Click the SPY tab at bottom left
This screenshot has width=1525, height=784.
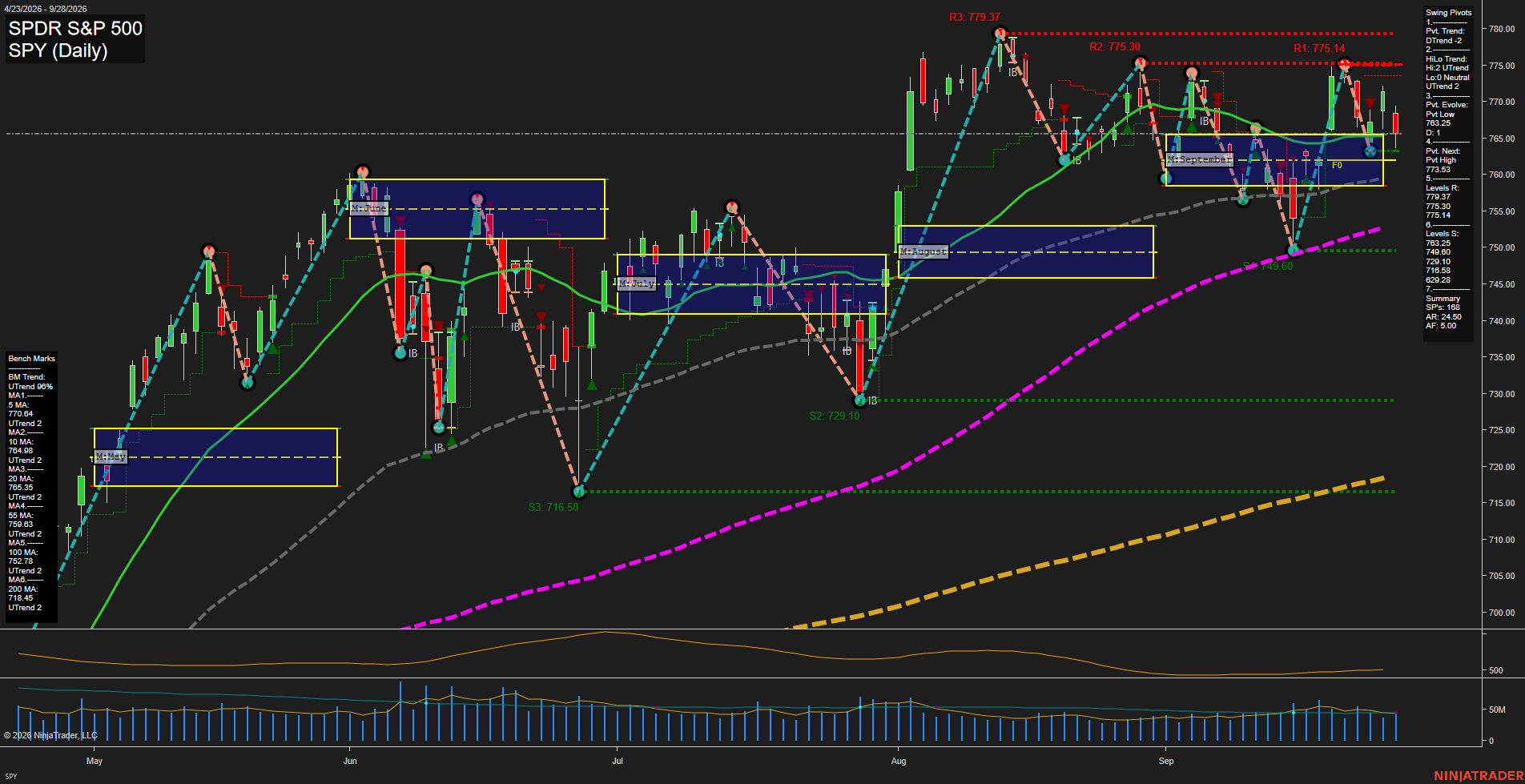pyautogui.click(x=11, y=776)
